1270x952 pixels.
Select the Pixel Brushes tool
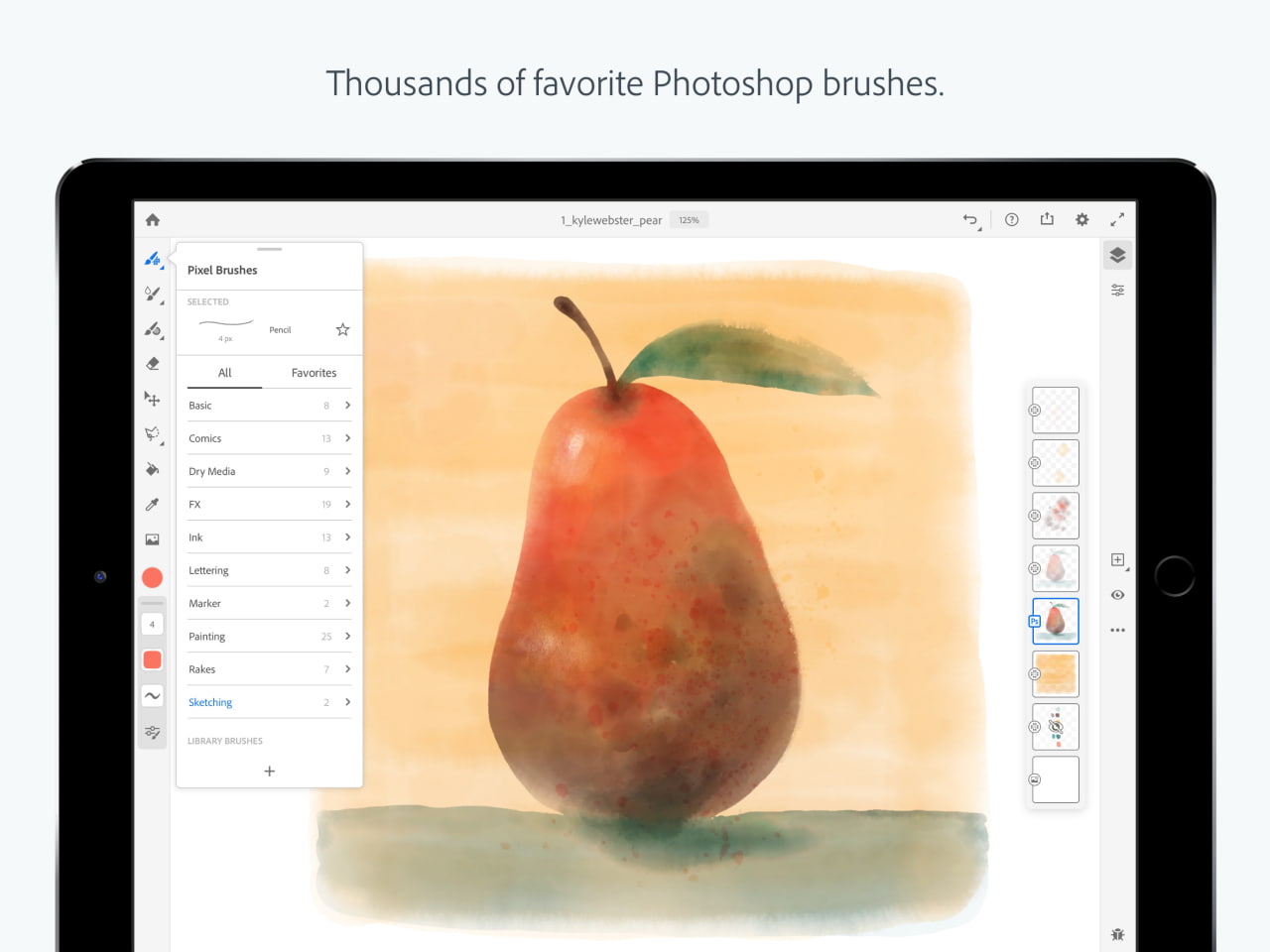pos(152,259)
